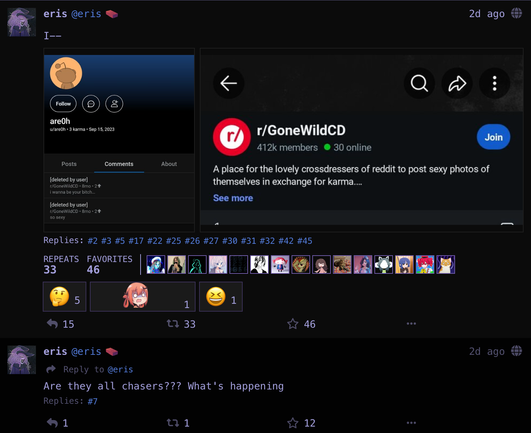The image size is (531, 433).
Task: Click the share arrow in subreddit screenshot
Action: tap(457, 83)
